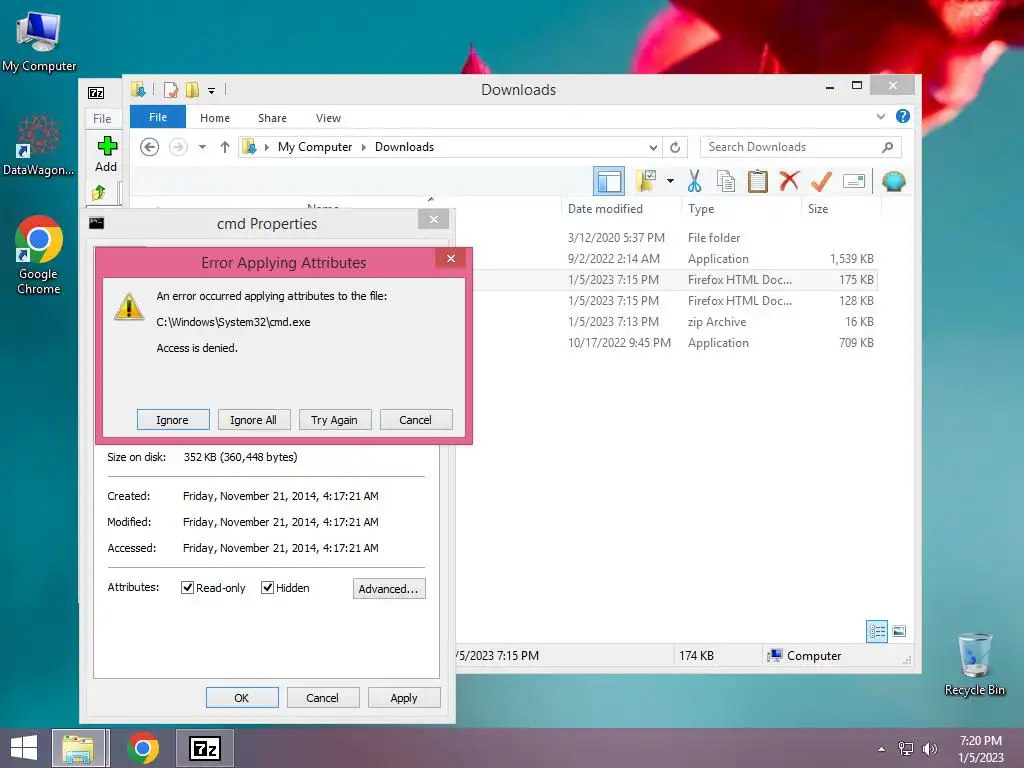This screenshot has height=768, width=1024.
Task: Close the Error Applying Attributes dialog
Action: pyautogui.click(x=451, y=259)
